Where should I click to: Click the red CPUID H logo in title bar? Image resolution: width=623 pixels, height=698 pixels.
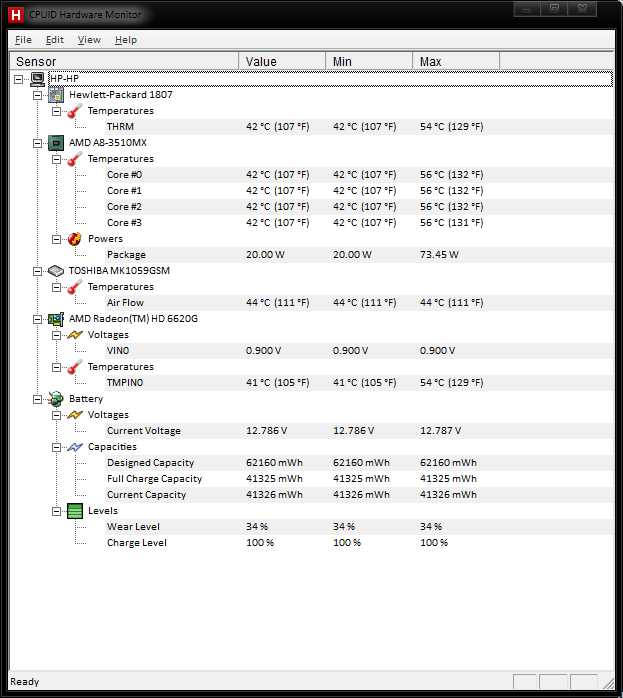point(16,15)
